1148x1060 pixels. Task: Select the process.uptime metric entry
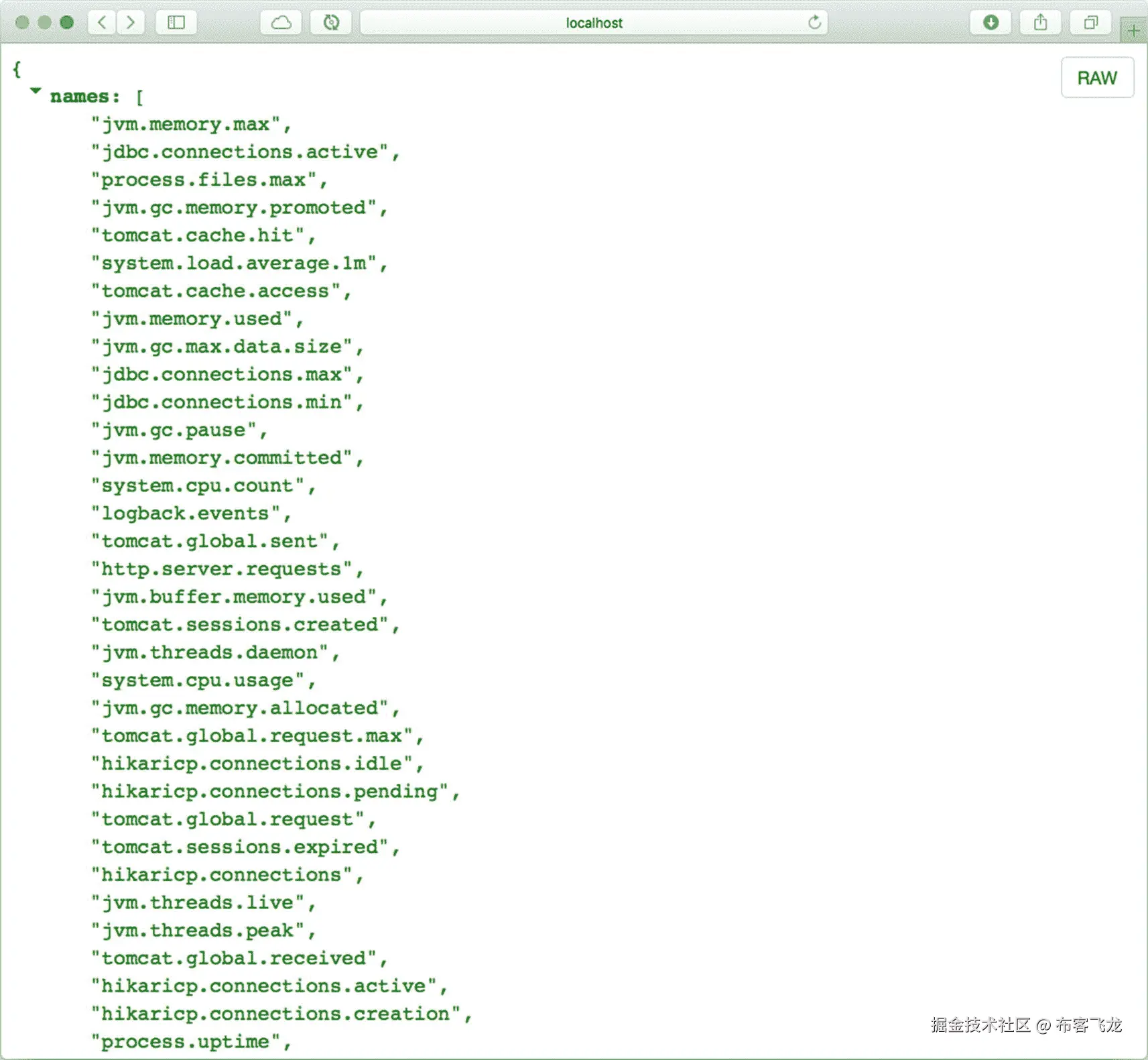coord(190,1041)
